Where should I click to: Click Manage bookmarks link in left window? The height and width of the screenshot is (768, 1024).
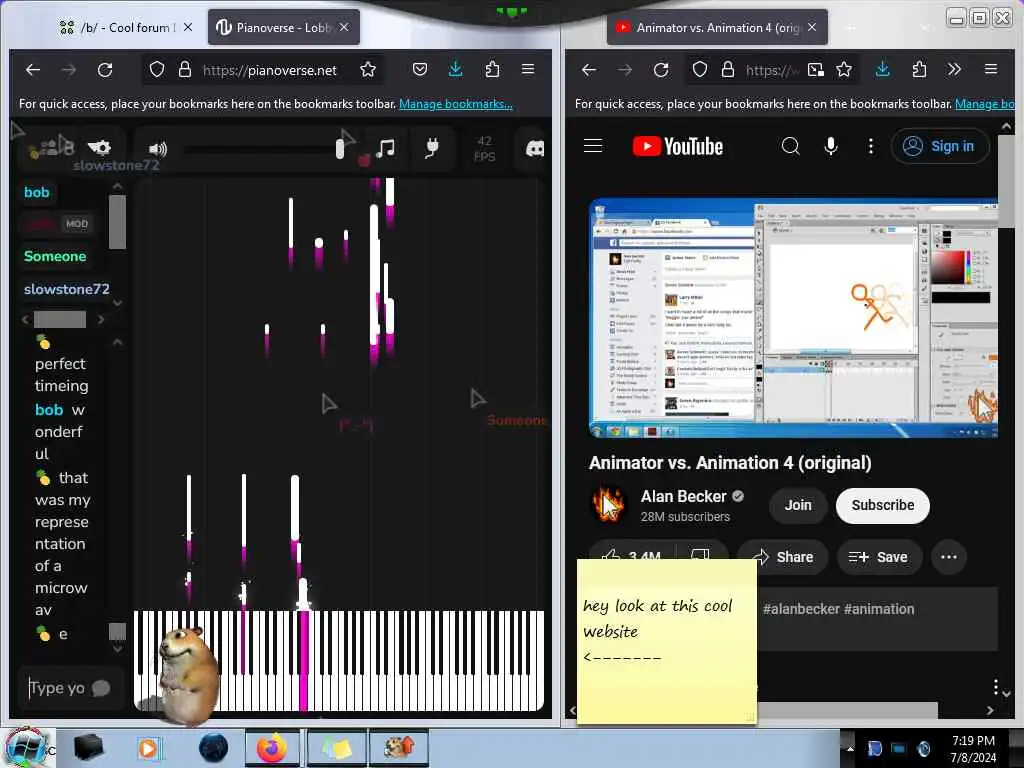456,104
